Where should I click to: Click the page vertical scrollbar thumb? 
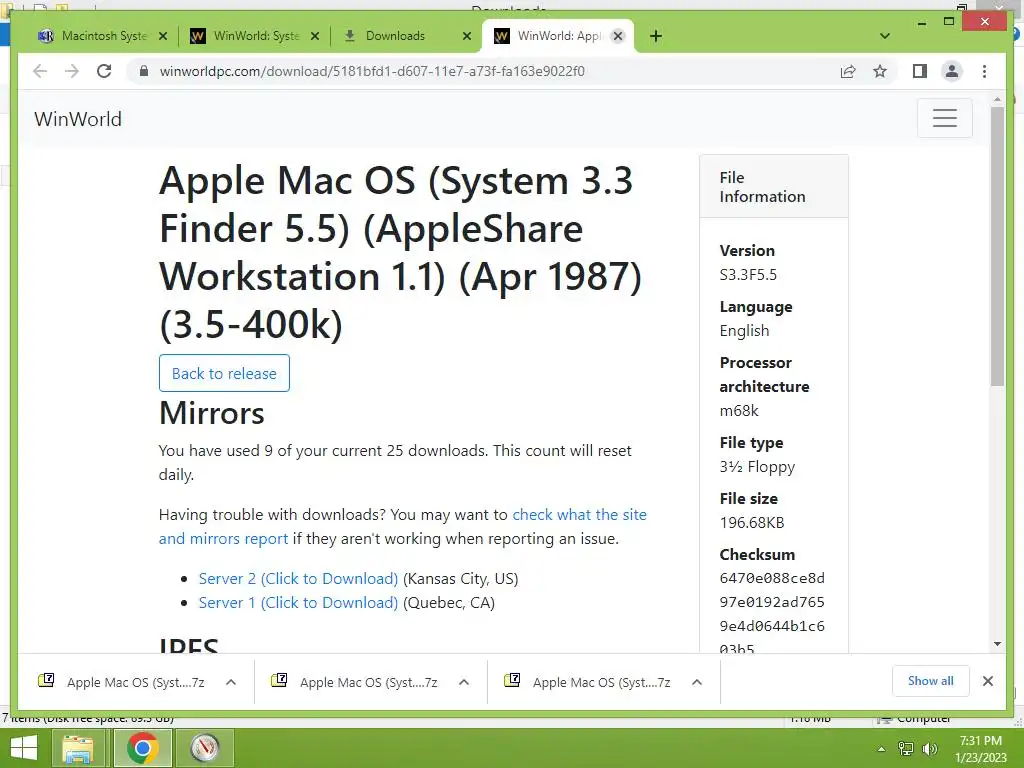997,245
